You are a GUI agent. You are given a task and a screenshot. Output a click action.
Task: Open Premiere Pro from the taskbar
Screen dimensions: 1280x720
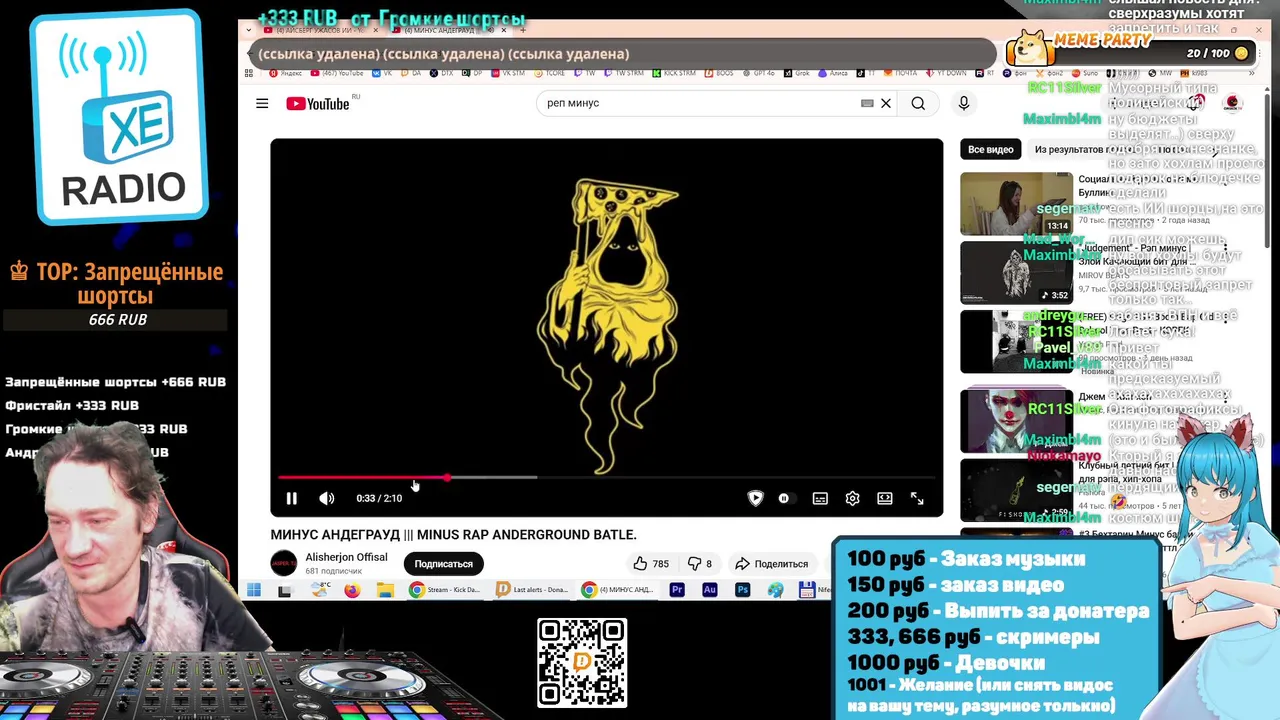[677, 591]
